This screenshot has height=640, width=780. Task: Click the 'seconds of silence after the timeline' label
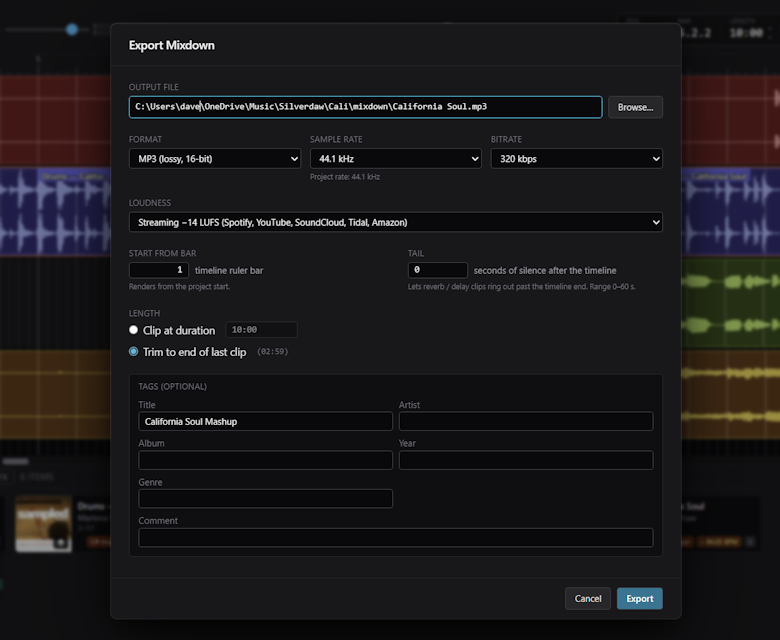545,271
